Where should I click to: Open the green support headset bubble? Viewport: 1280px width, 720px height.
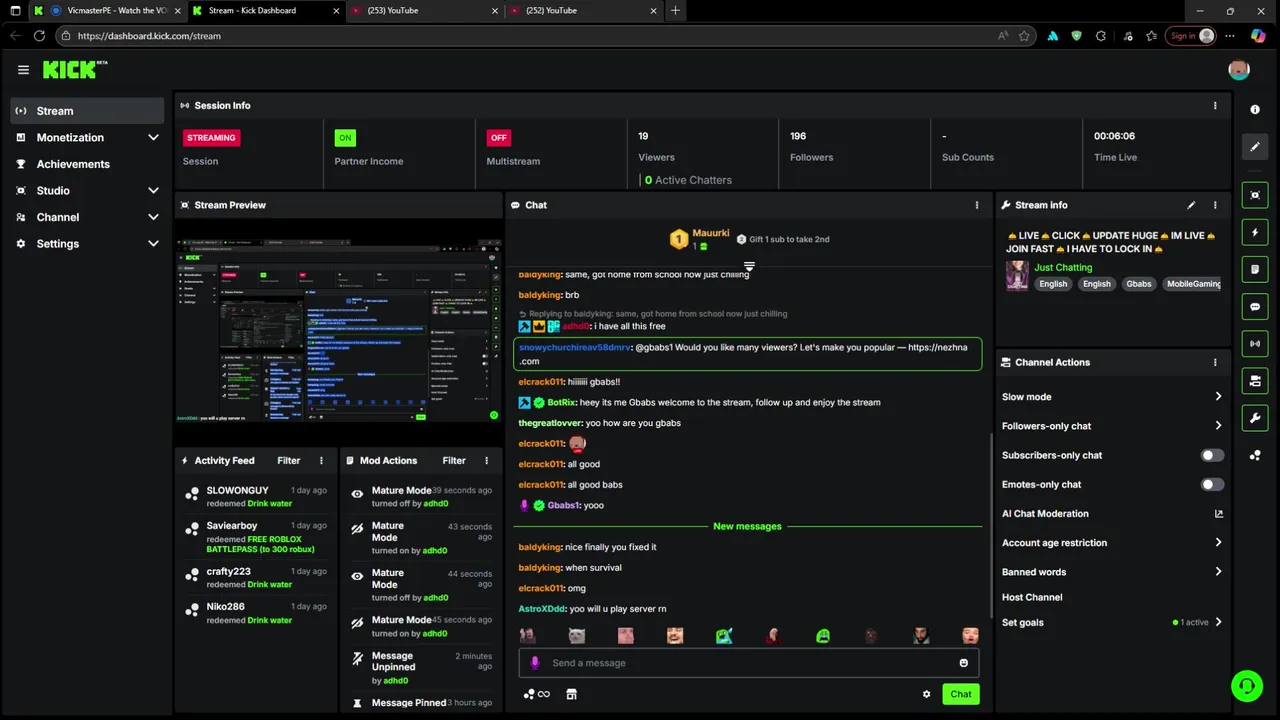point(1246,686)
